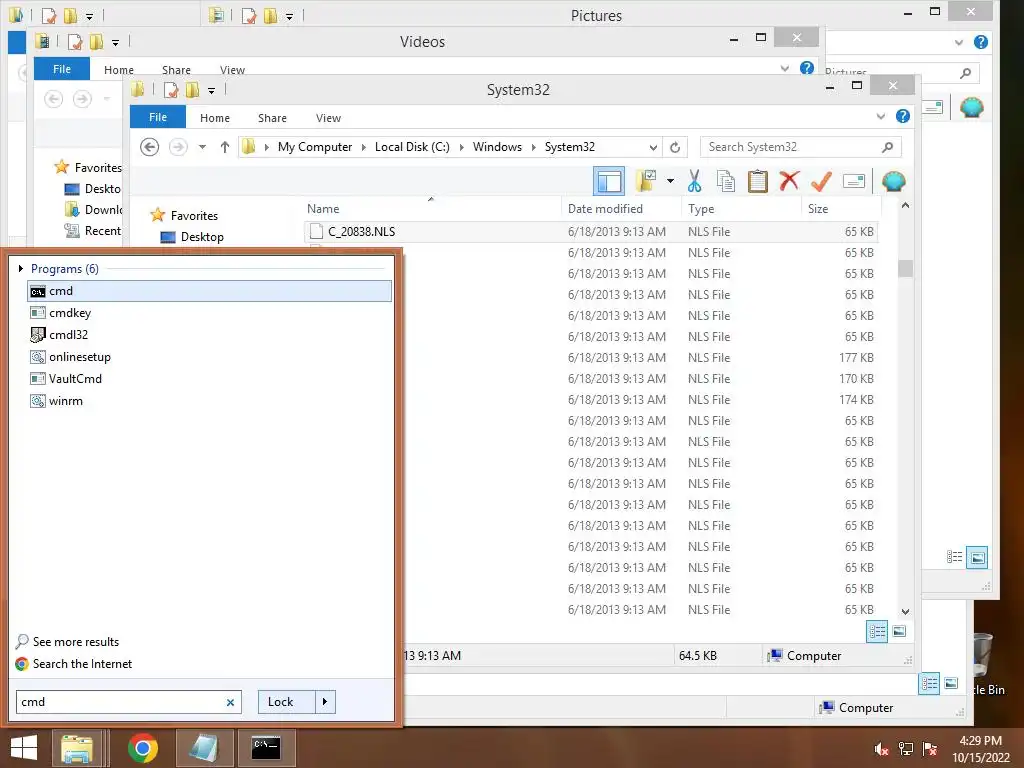
Task: Open the folder options icon in System32 toolbar
Action: pos(645,181)
